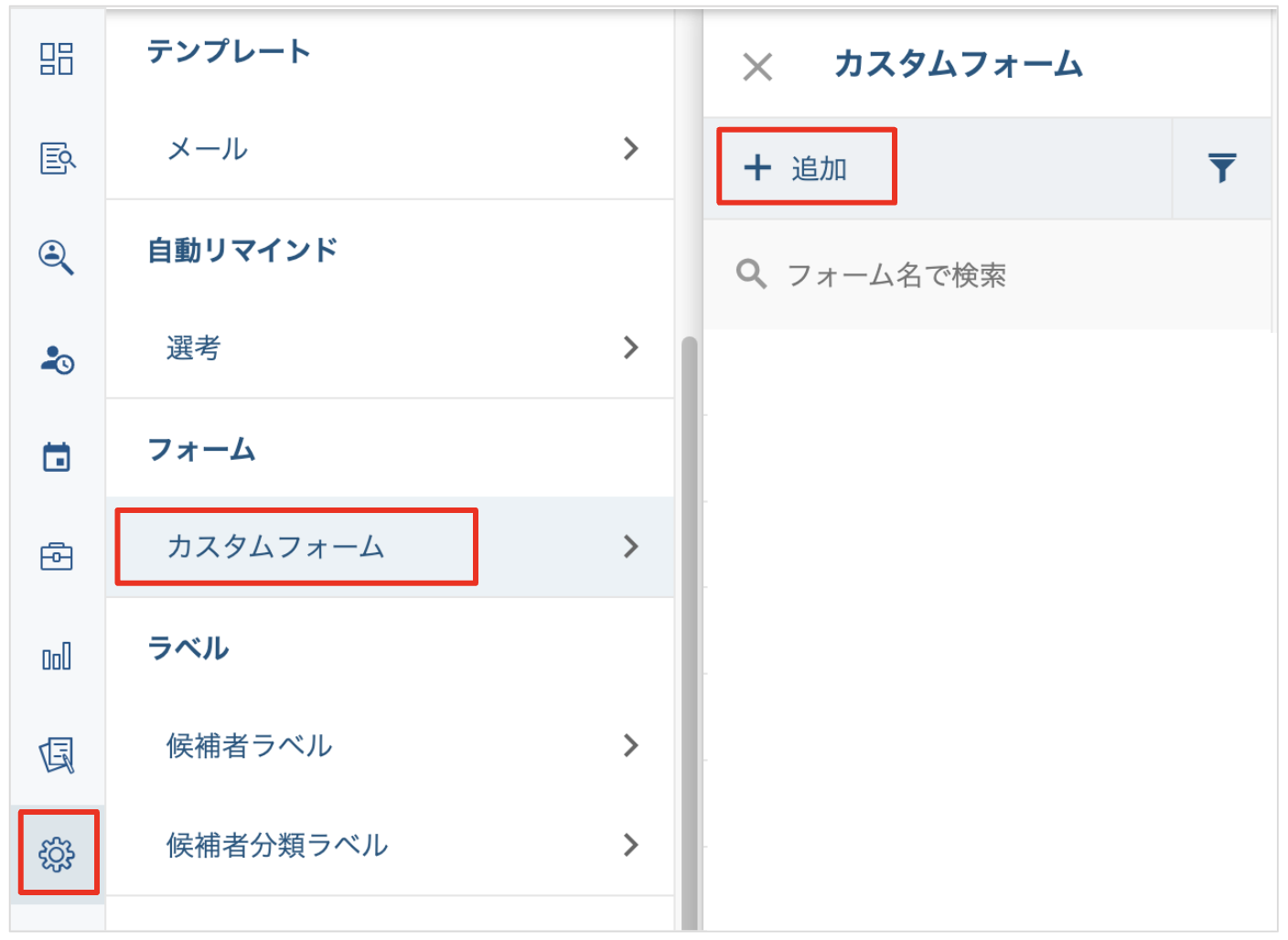
Task: Open the calendar icon in sidebar
Action: pos(57,456)
